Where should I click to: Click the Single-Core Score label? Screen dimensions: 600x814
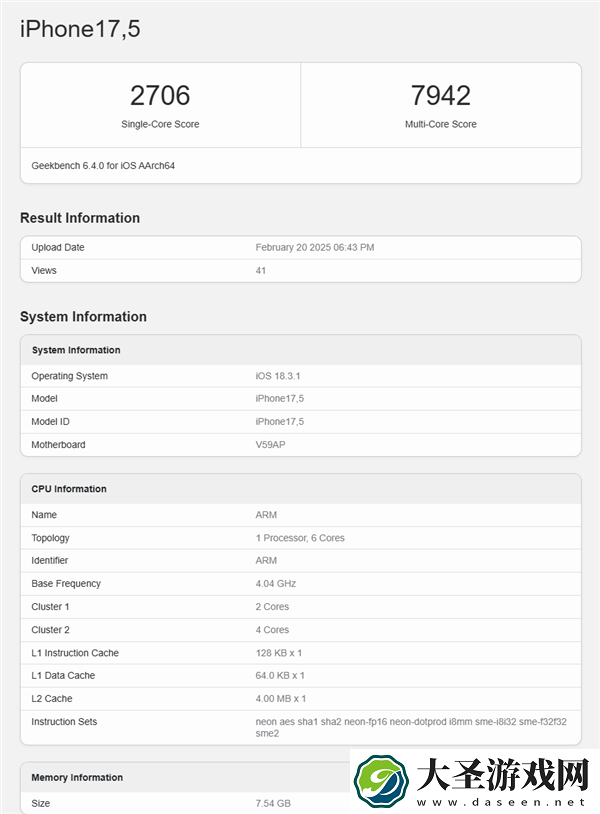(x=160, y=124)
